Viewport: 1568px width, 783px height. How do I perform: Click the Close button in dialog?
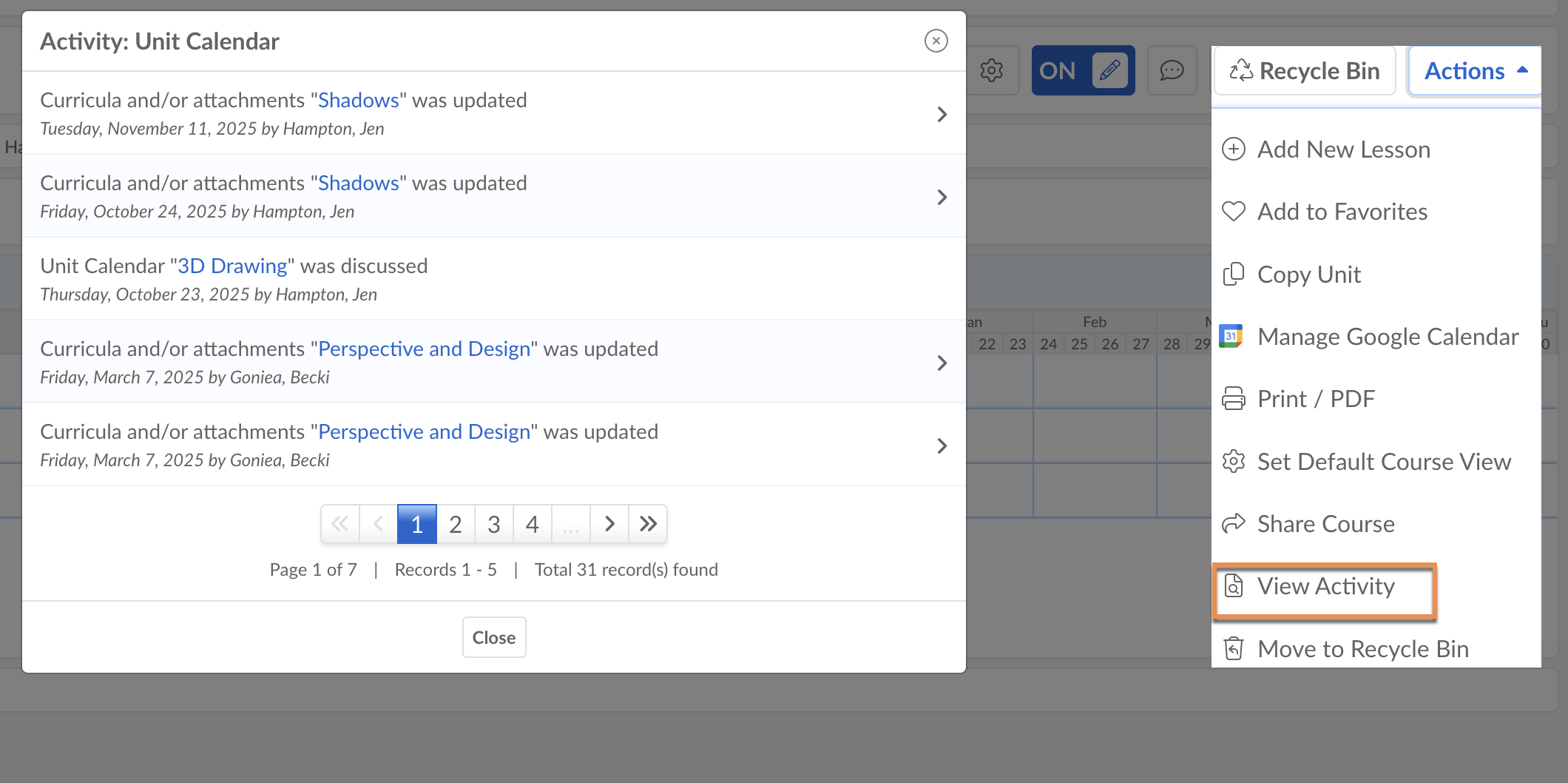pos(494,637)
